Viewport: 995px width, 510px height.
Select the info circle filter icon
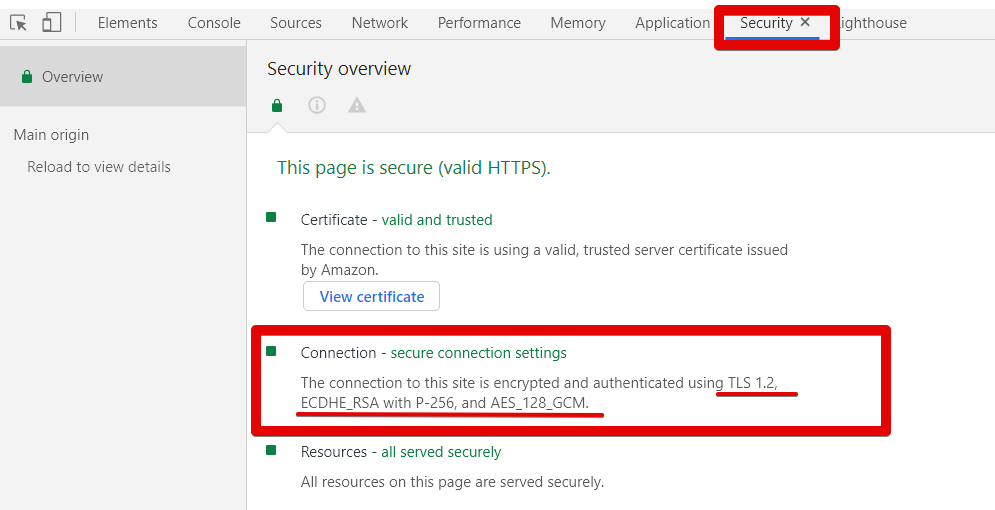(x=317, y=105)
